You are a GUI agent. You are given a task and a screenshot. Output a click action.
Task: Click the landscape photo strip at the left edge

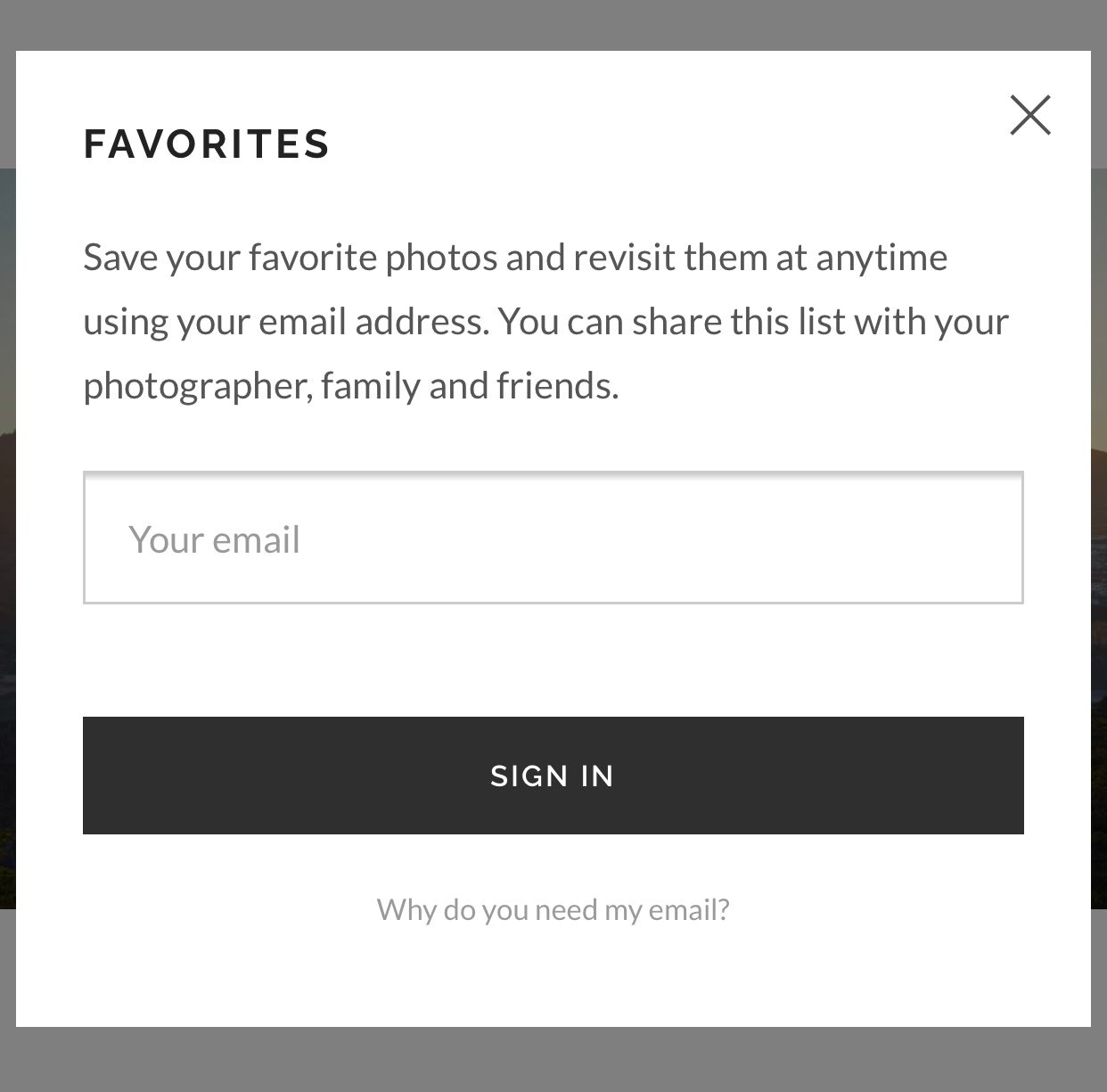[x=7, y=538]
